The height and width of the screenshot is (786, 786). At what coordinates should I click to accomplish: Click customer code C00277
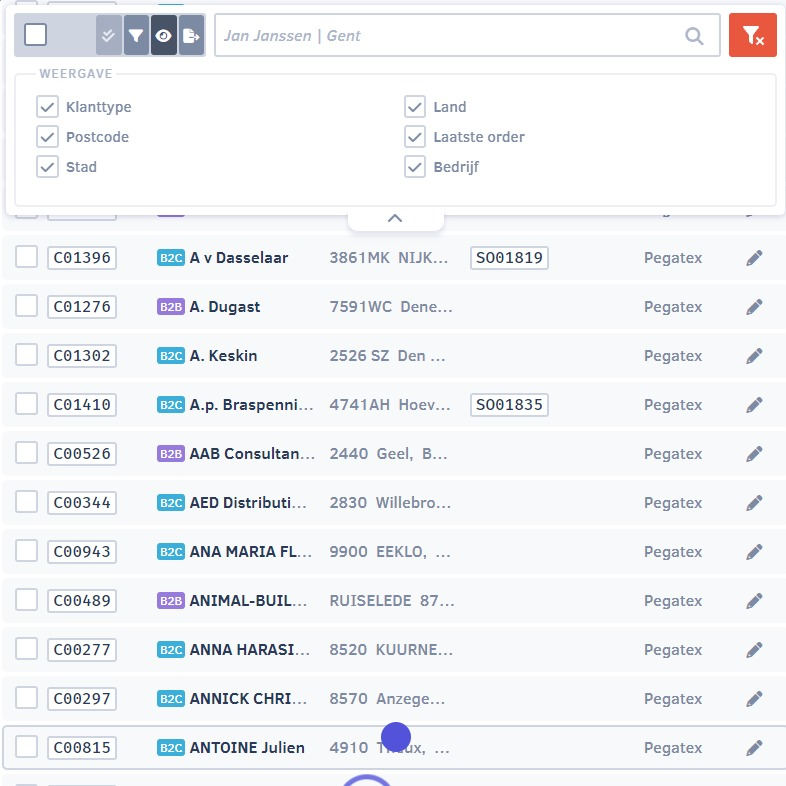tap(82, 650)
